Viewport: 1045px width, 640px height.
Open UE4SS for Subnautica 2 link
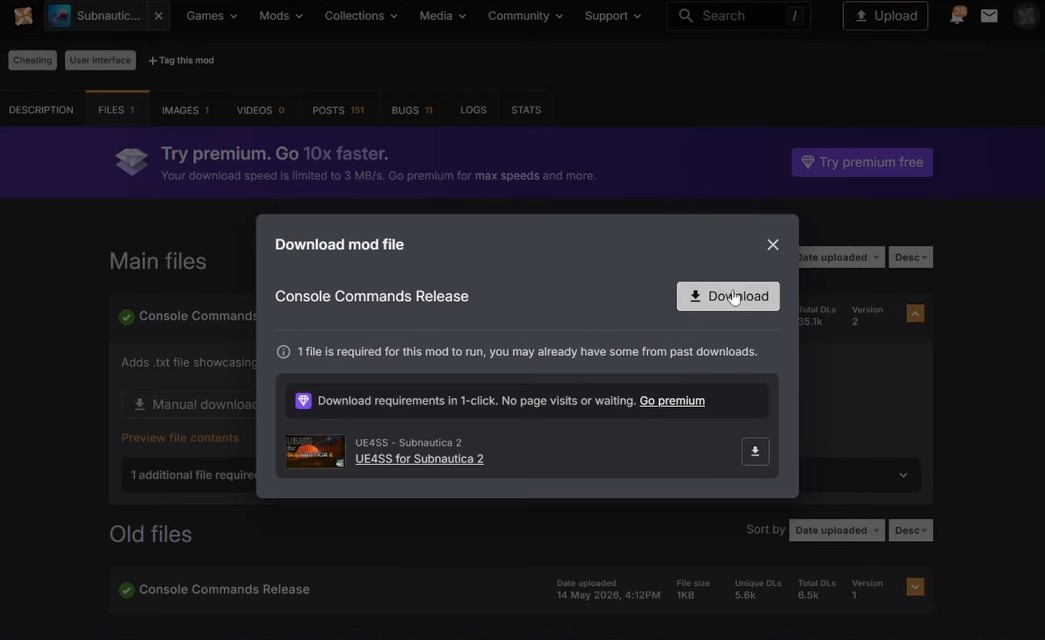(419, 459)
